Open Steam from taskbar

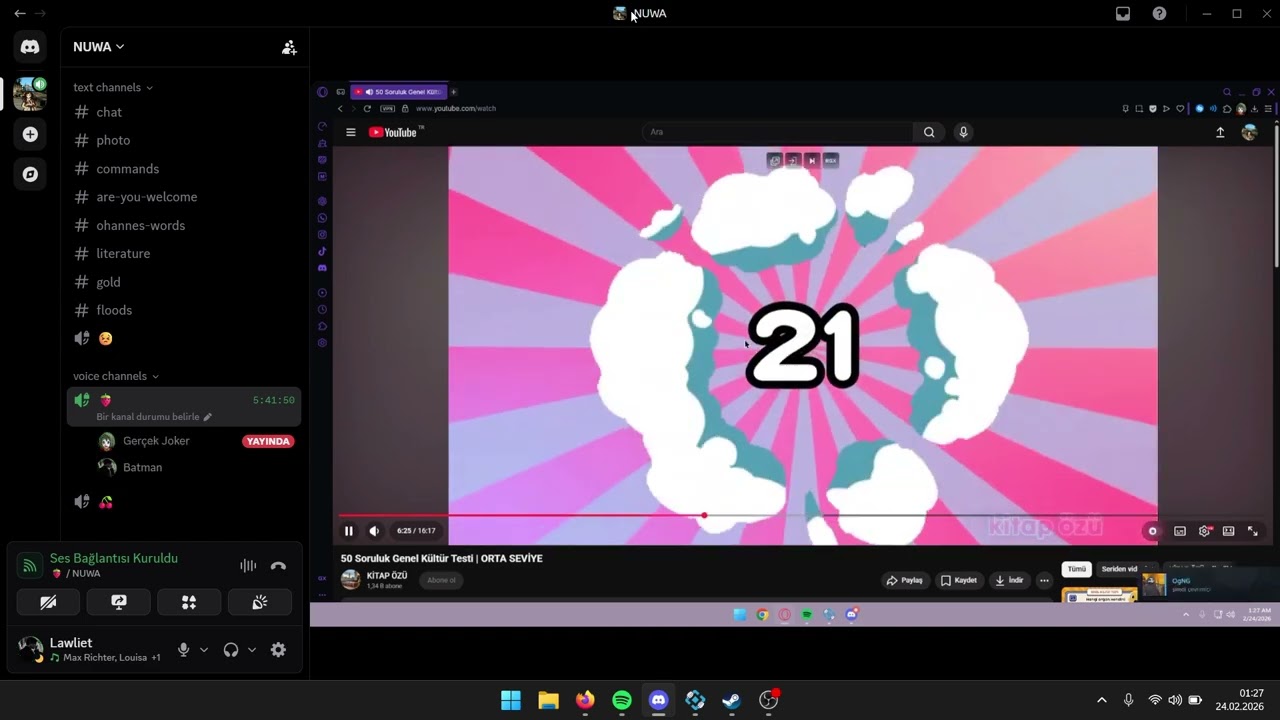[x=732, y=700]
